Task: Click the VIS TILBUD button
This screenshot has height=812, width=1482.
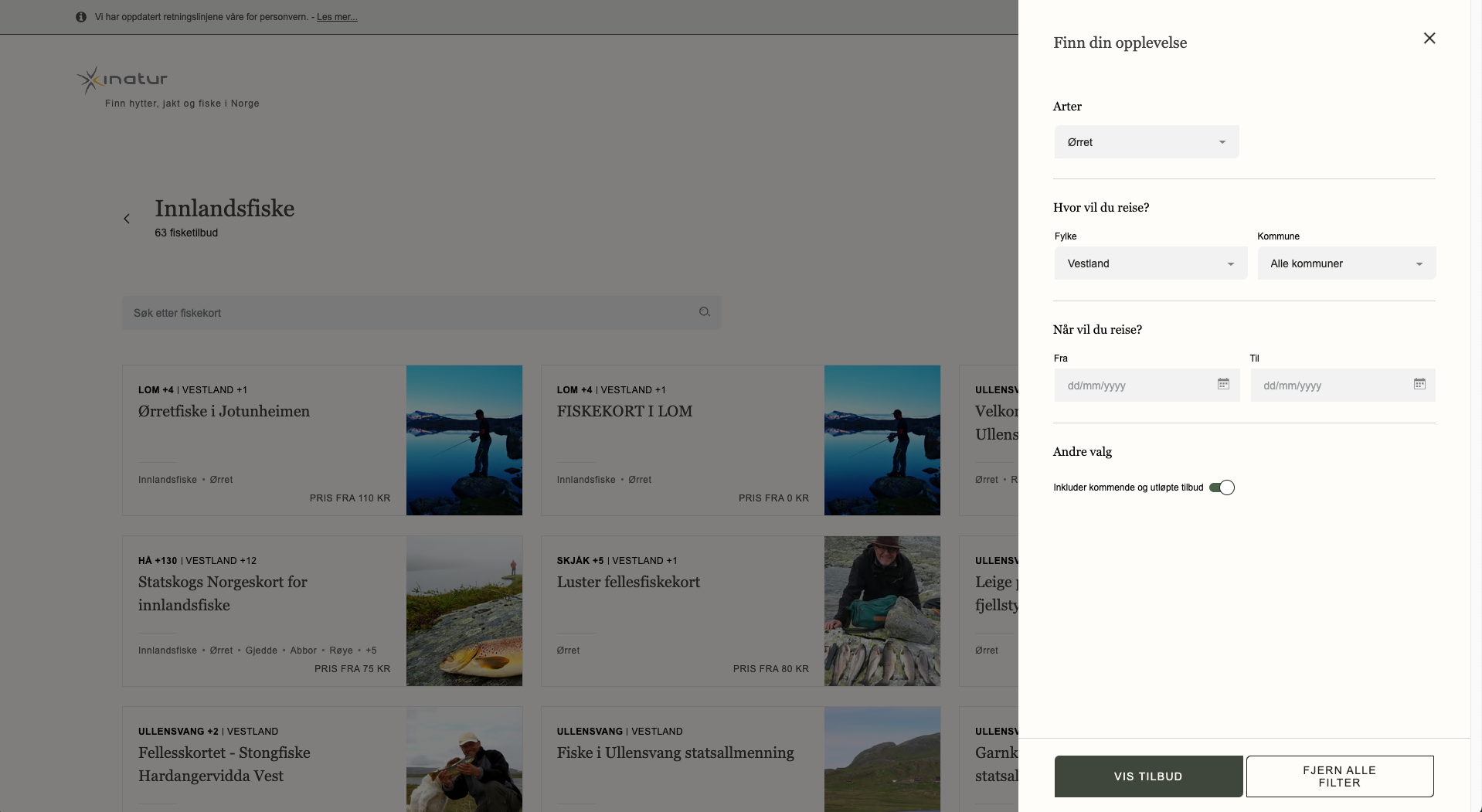Action: [1148, 776]
